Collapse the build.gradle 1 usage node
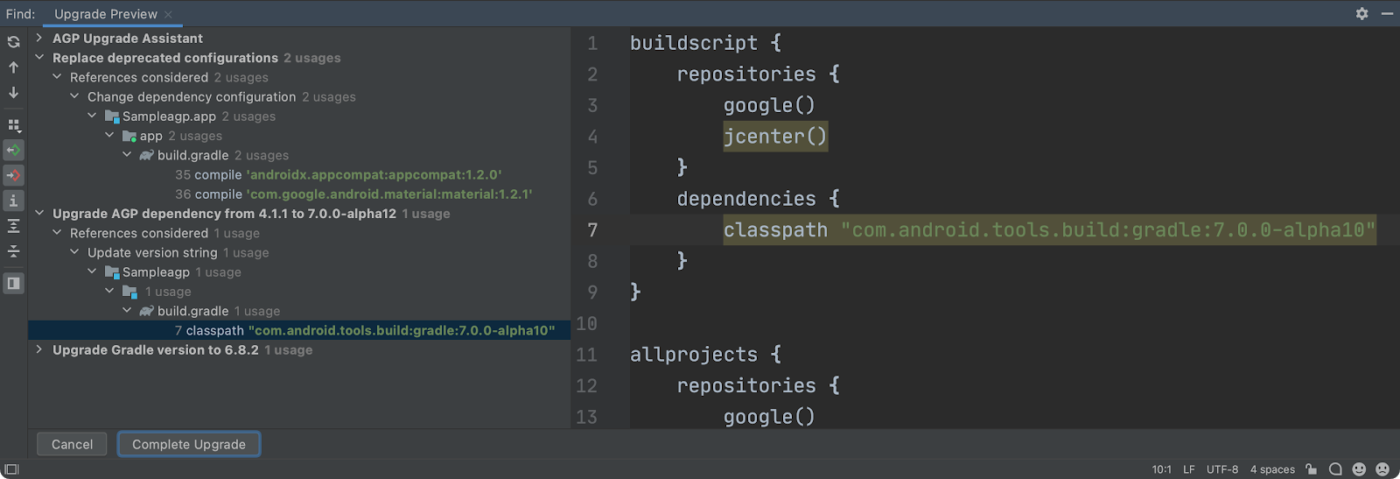Image resolution: width=1400 pixels, height=479 pixels. click(x=127, y=311)
